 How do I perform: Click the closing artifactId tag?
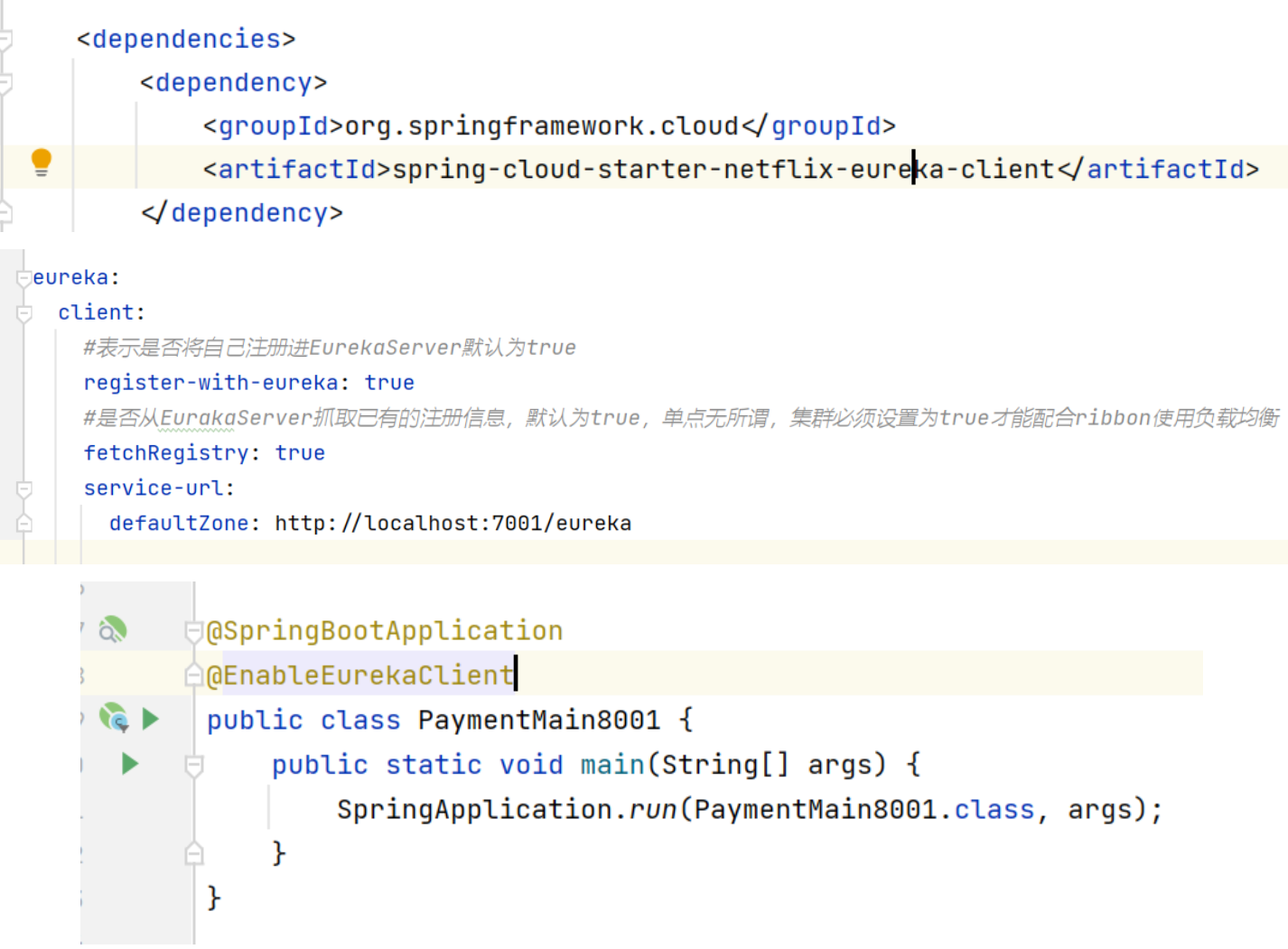(x=1158, y=169)
